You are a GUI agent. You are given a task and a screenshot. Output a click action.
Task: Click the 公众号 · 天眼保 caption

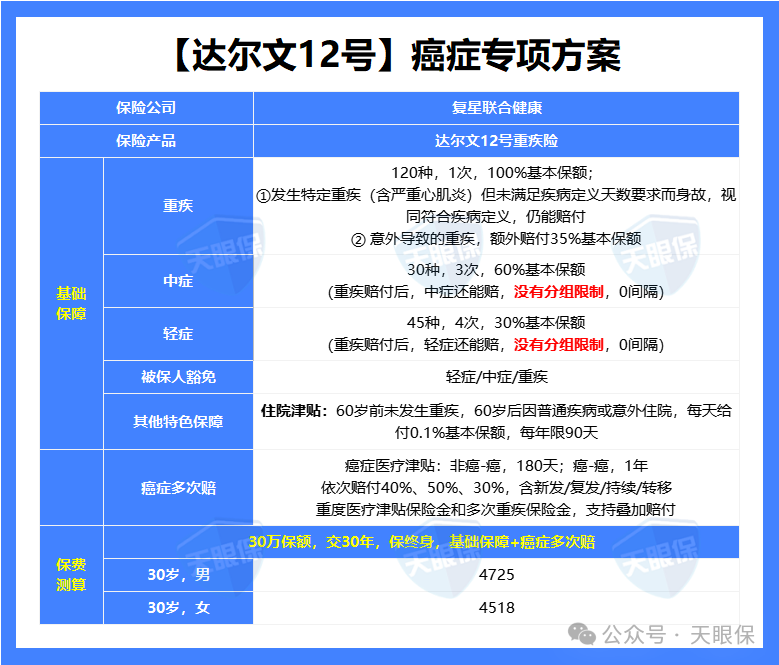click(678, 635)
